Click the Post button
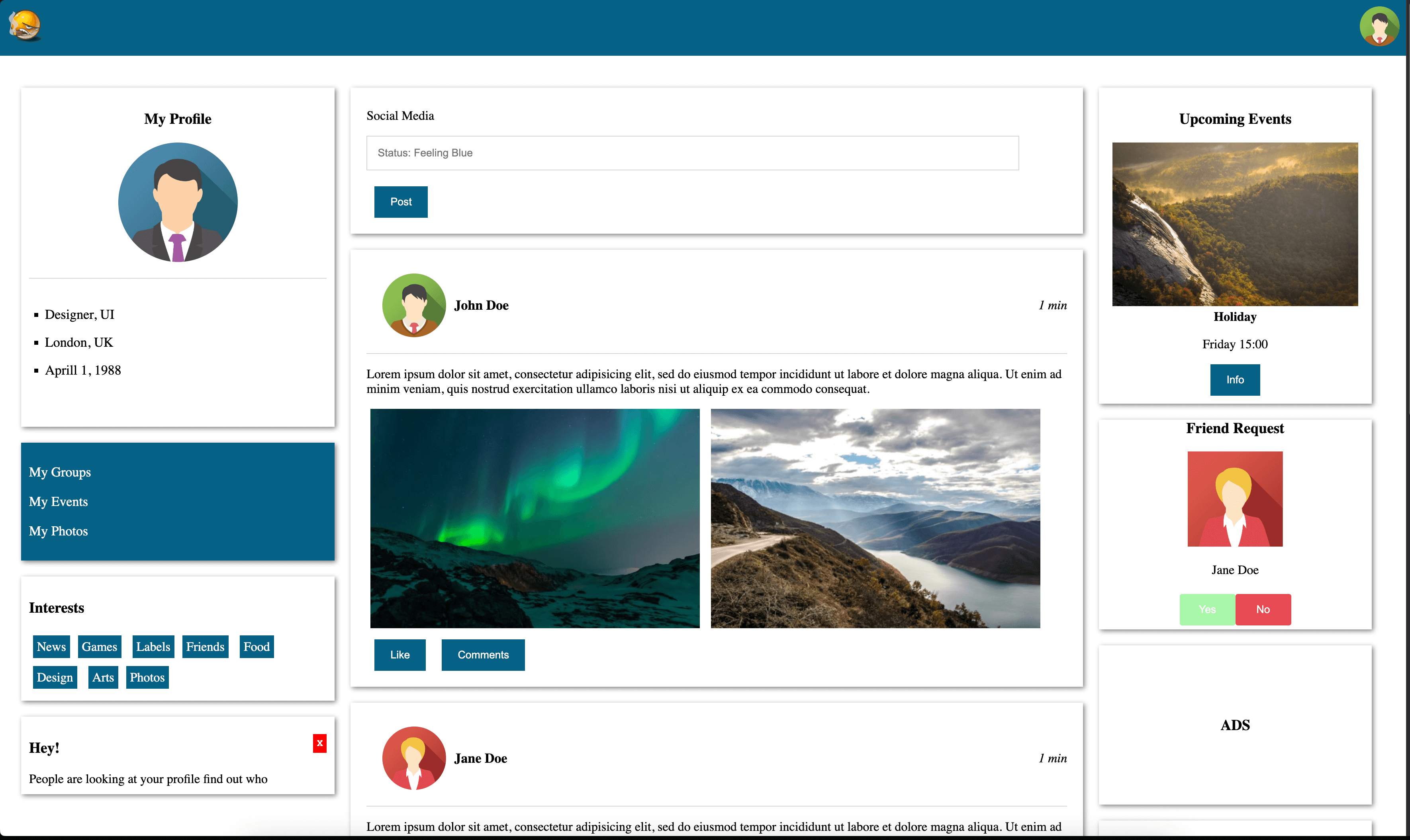Screen dimensions: 1410x840 click(401, 202)
